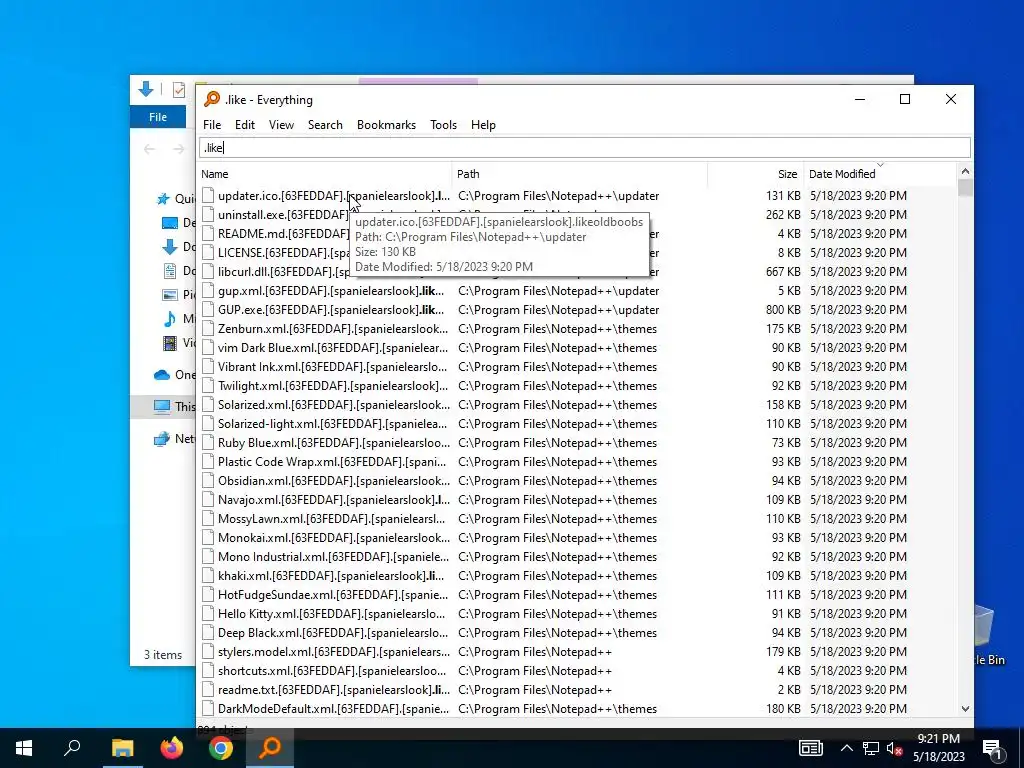Image resolution: width=1024 pixels, height=768 pixels.
Task: Select Quick access star in Explorer sidebar
Action: [x=163, y=199]
